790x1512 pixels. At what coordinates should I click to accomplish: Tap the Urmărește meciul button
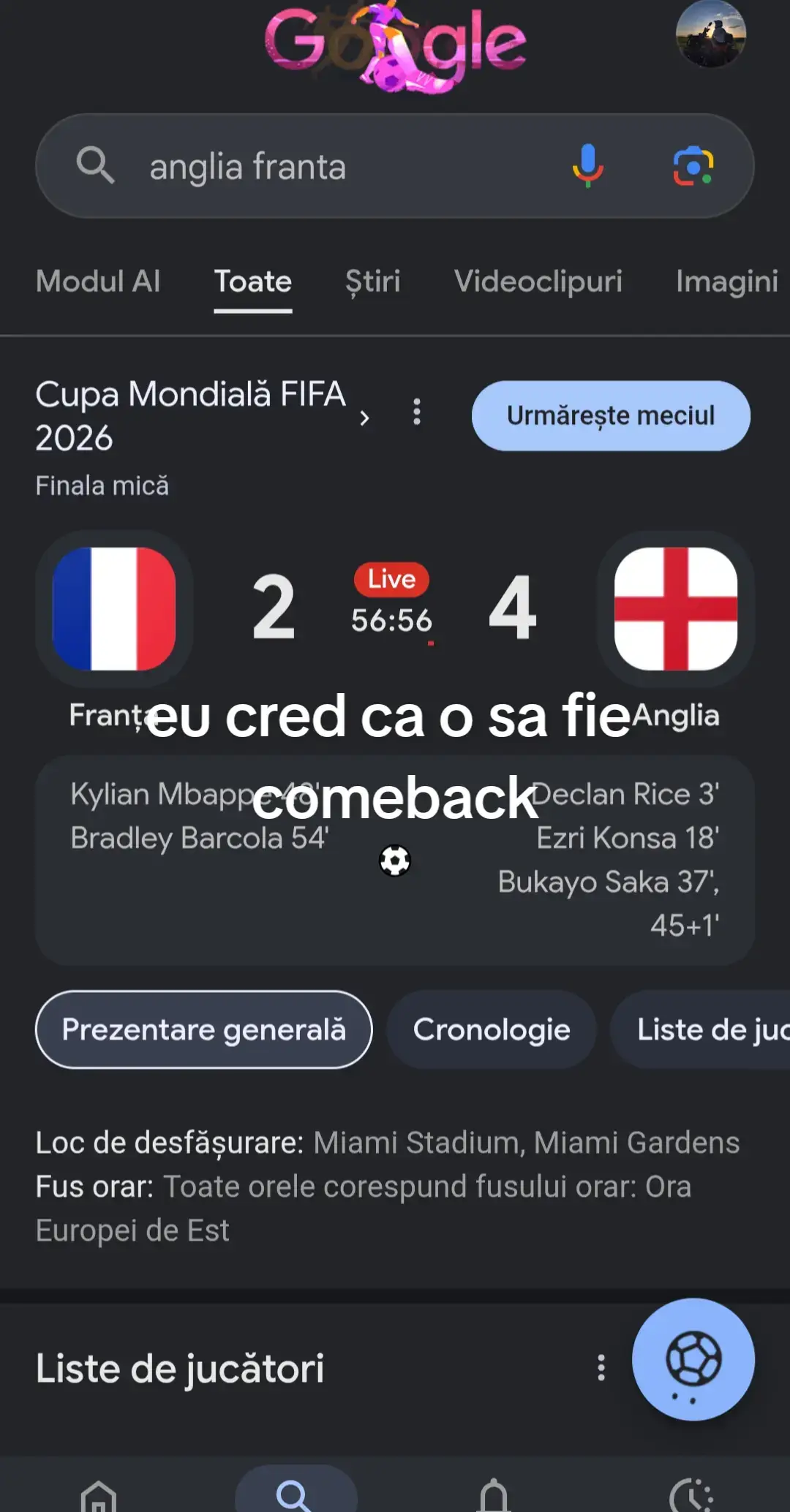coord(611,415)
